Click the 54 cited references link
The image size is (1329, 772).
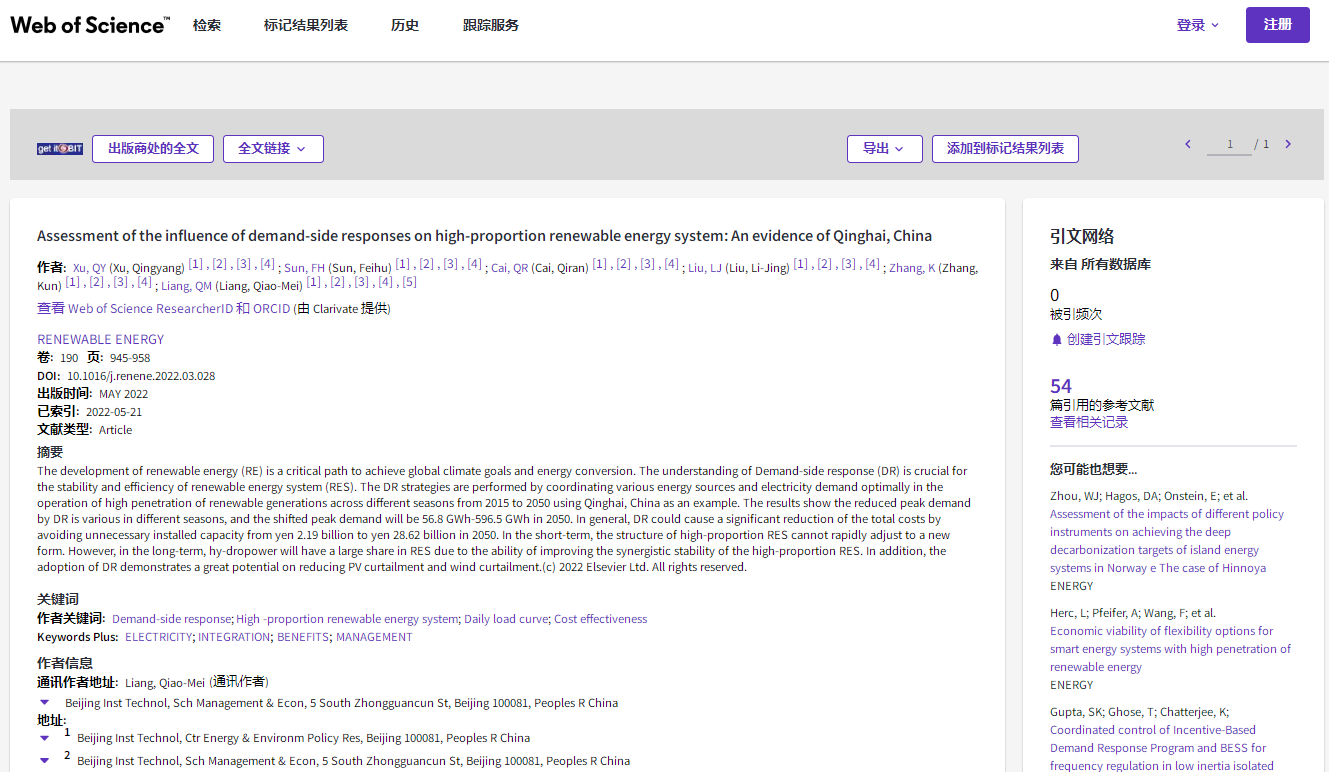pyautogui.click(x=1060, y=386)
